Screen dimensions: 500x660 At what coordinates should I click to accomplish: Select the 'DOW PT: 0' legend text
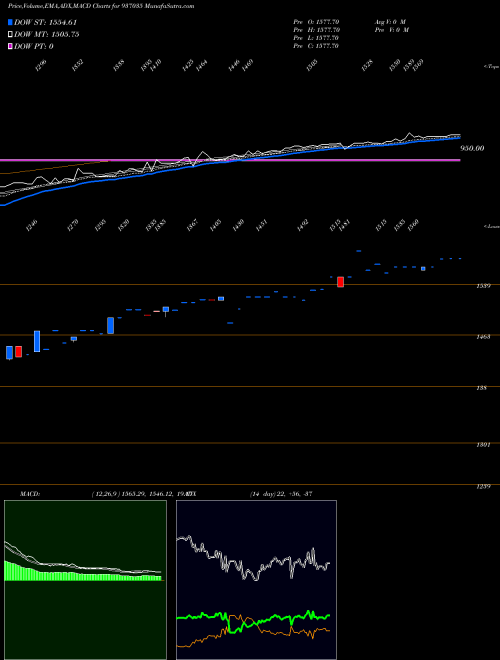[34, 46]
